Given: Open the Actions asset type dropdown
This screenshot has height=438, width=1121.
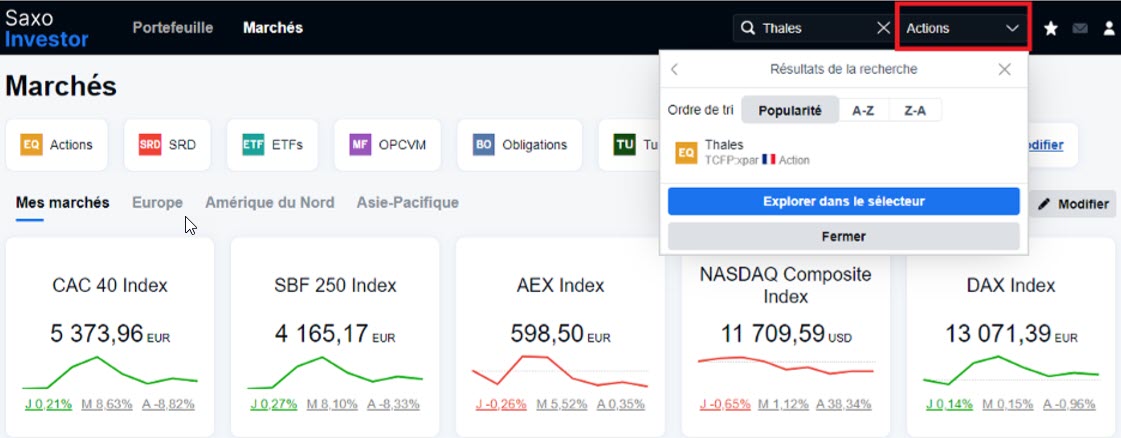Looking at the screenshot, I should tap(962, 28).
